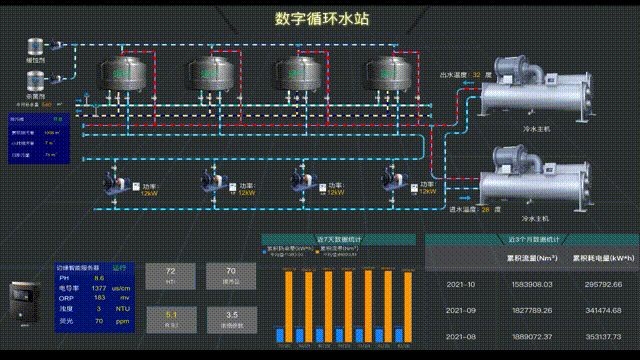Screen dimensions: 640x360
Task: Click the 累积流量(Nm³) column header
Action: [532, 258]
